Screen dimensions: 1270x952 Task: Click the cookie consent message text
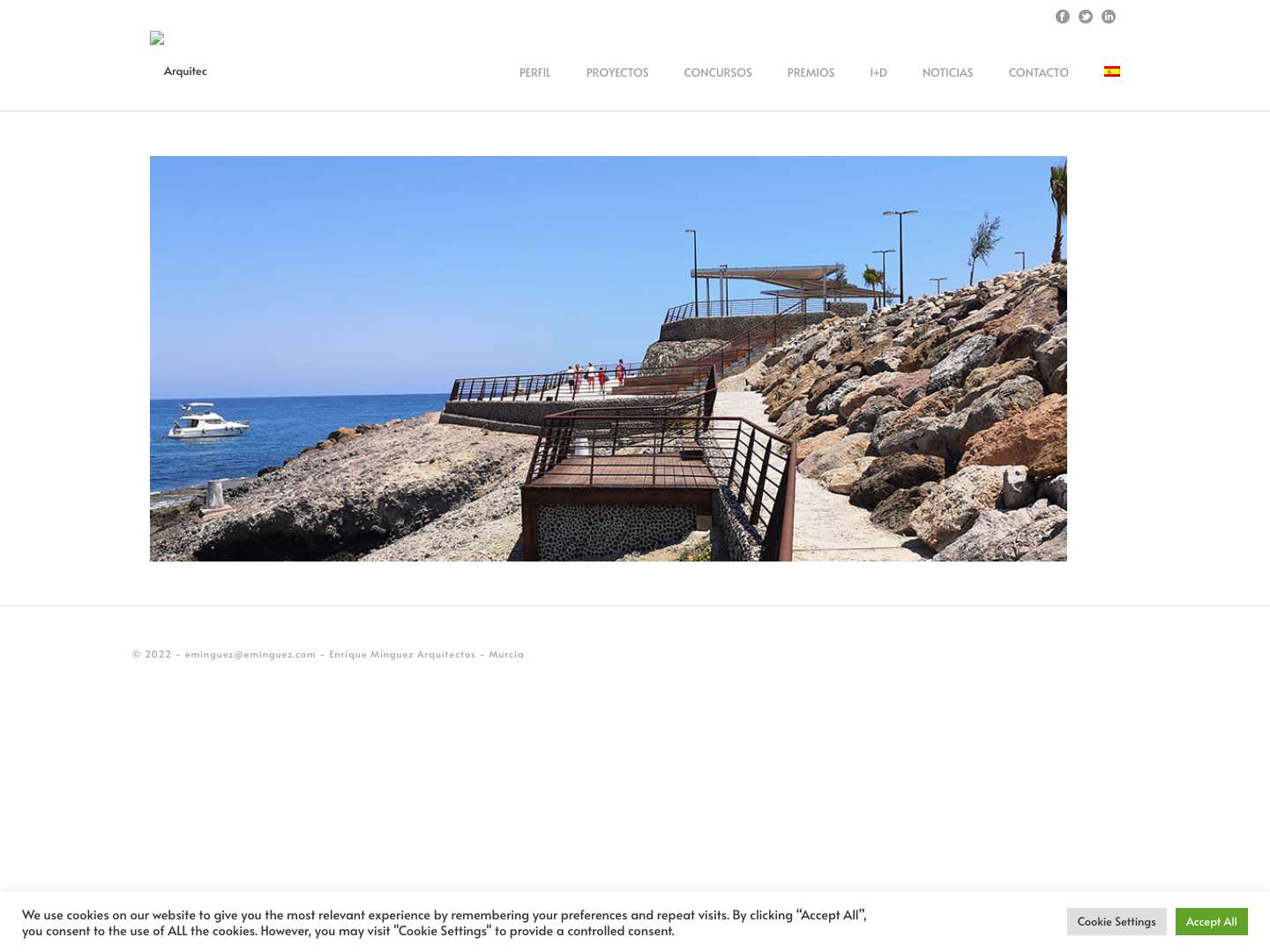pos(444,922)
